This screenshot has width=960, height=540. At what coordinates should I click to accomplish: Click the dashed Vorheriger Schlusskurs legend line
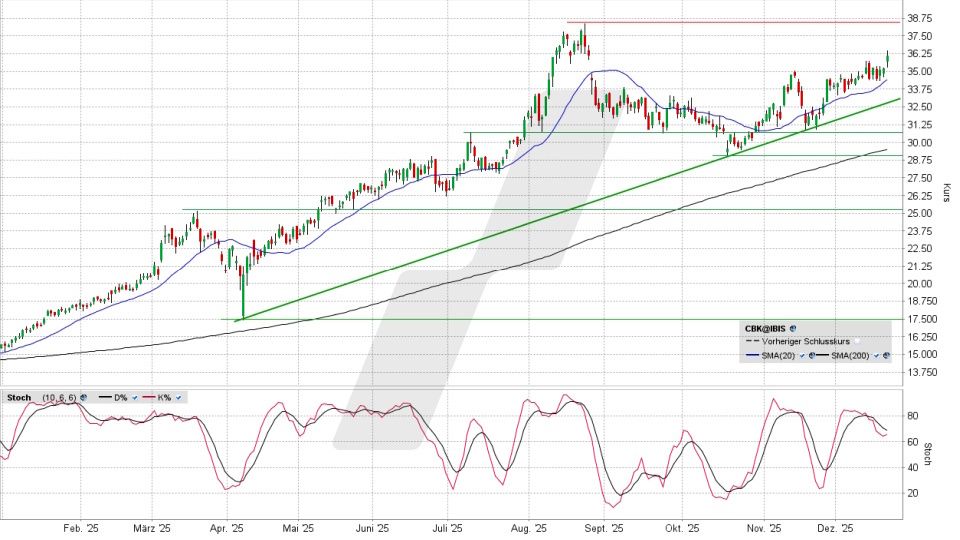pyautogui.click(x=752, y=342)
